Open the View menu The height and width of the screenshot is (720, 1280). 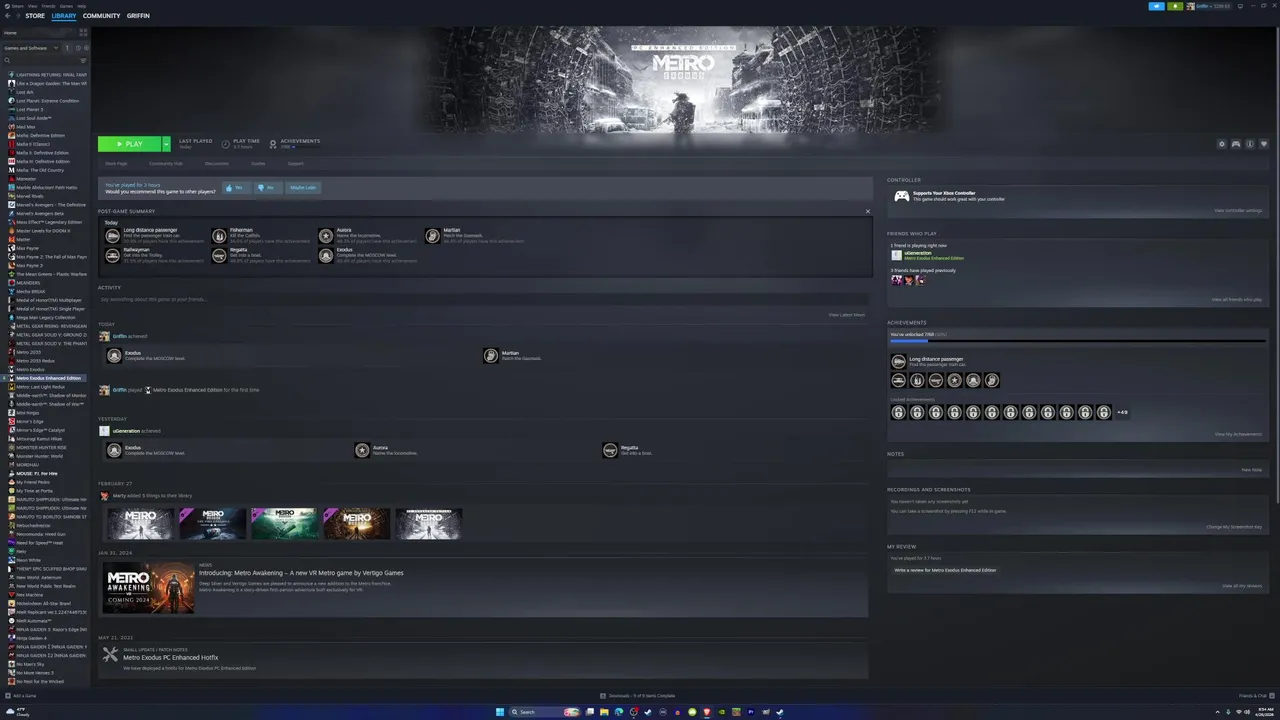click(32, 6)
